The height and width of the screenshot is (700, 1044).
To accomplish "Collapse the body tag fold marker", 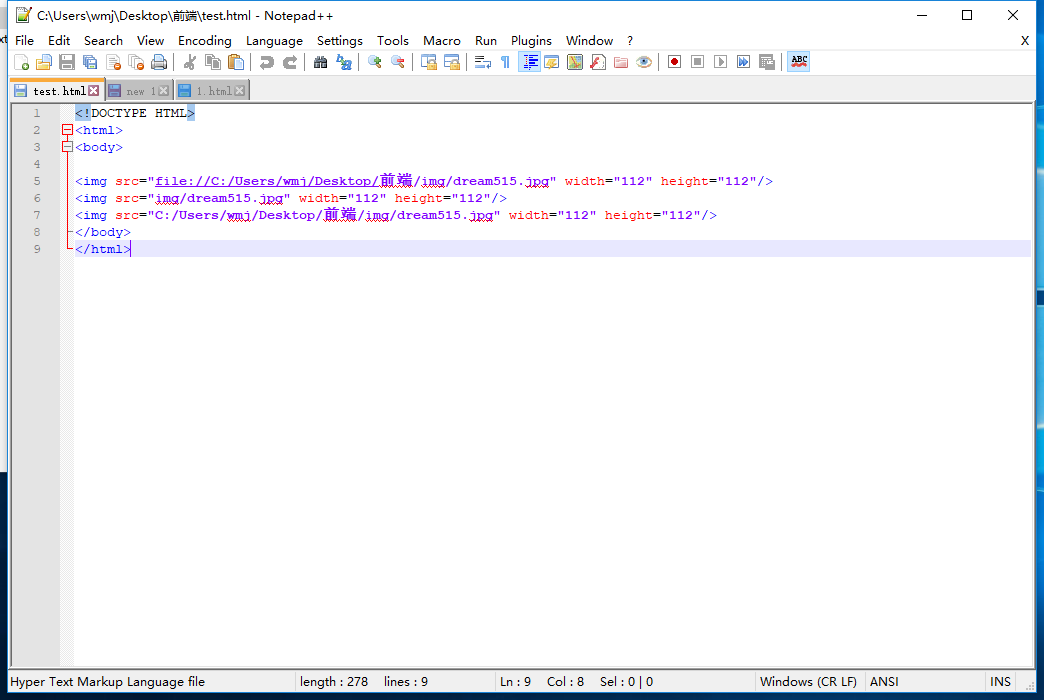I will pyautogui.click(x=67, y=147).
